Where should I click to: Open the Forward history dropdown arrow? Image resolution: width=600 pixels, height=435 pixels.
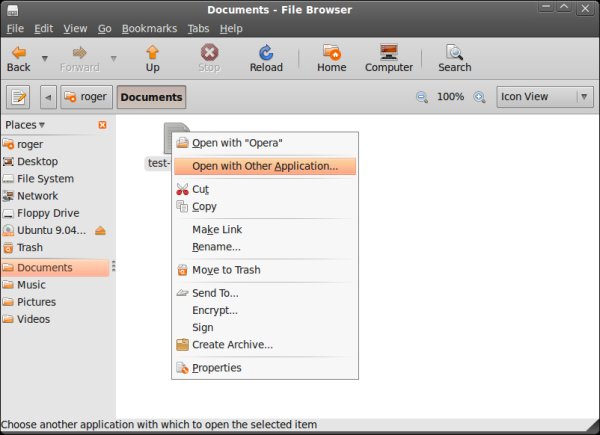[114, 59]
